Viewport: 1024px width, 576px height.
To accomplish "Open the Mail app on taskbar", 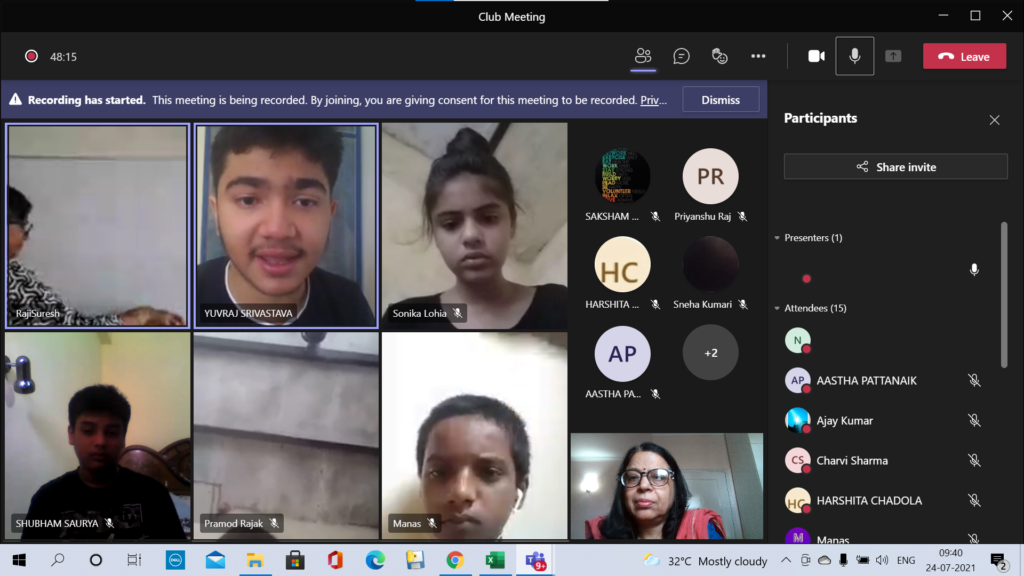I will coord(215,560).
